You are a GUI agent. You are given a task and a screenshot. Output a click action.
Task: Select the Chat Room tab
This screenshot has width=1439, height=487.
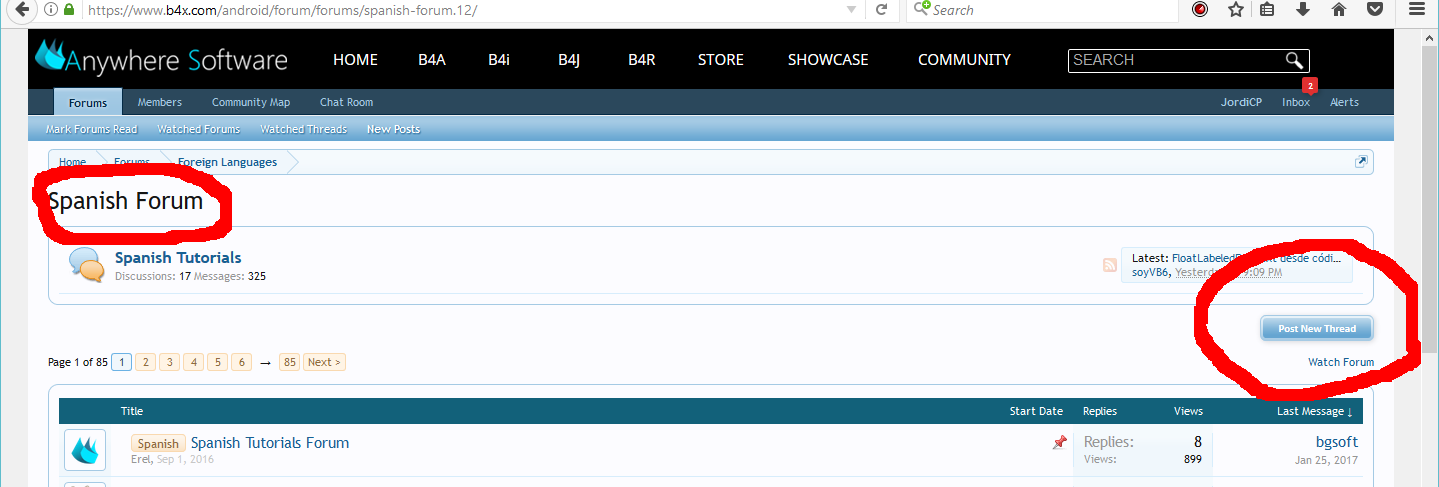[x=346, y=102]
